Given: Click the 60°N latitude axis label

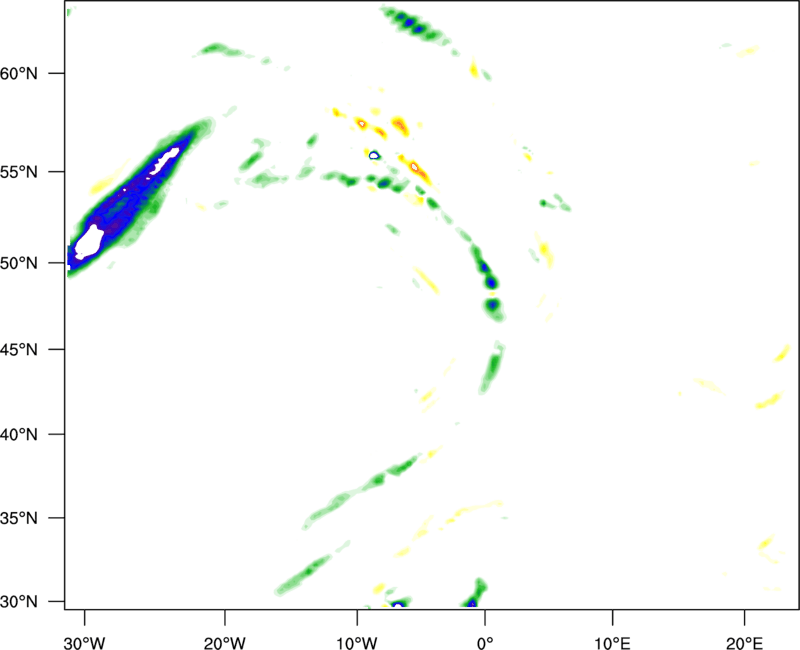Looking at the screenshot, I should (19, 74).
